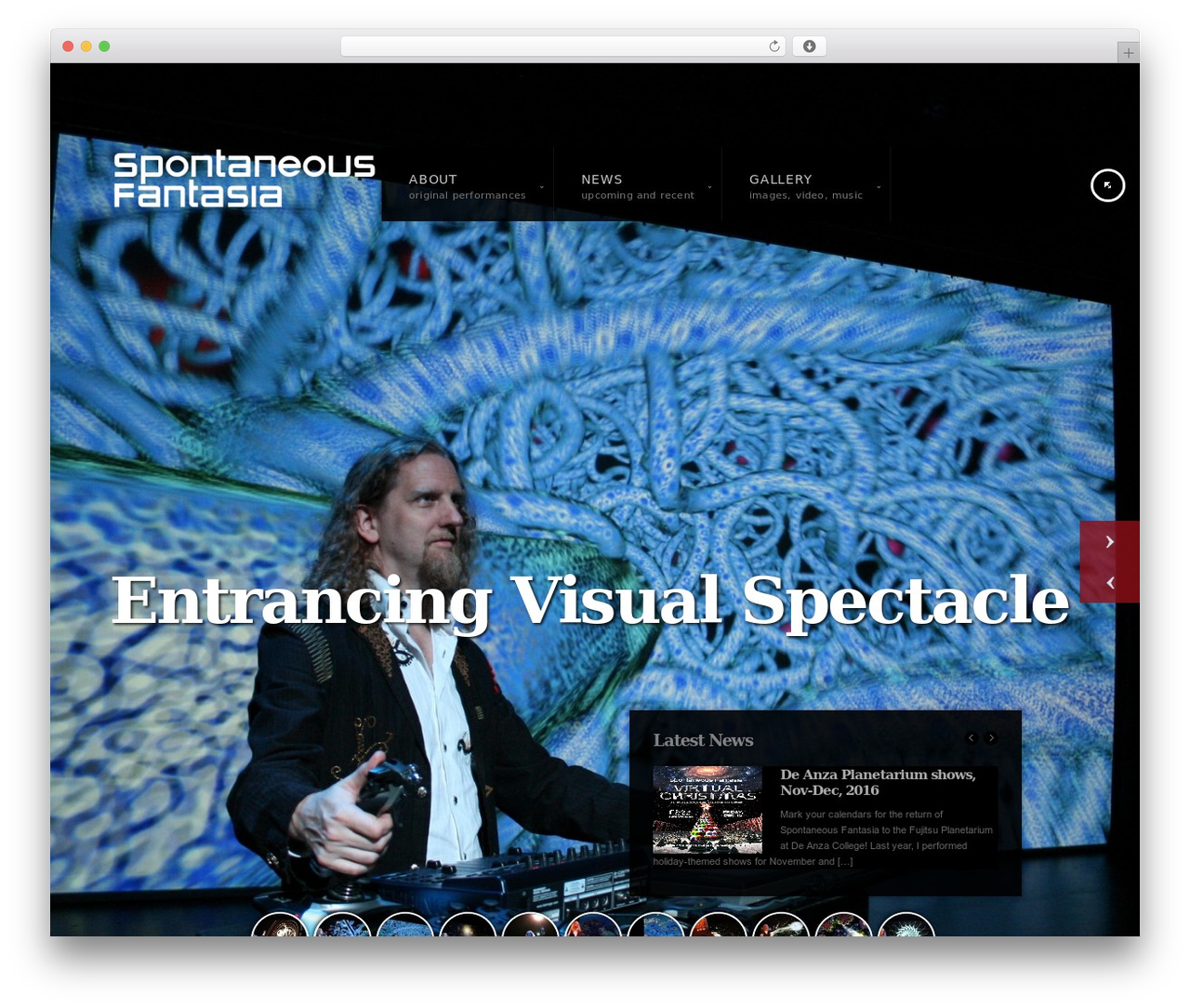
Task: Click the Latest News heading
Action: click(703, 740)
